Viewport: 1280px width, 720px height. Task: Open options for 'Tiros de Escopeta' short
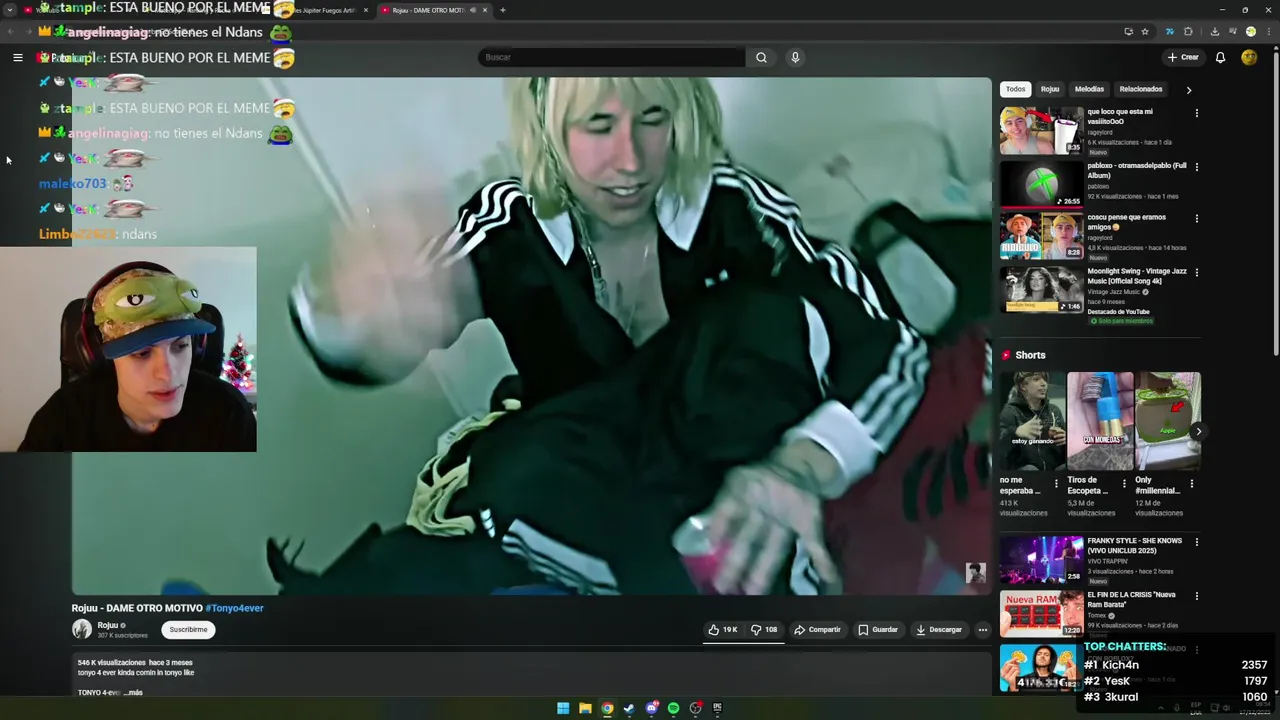tap(1124, 484)
